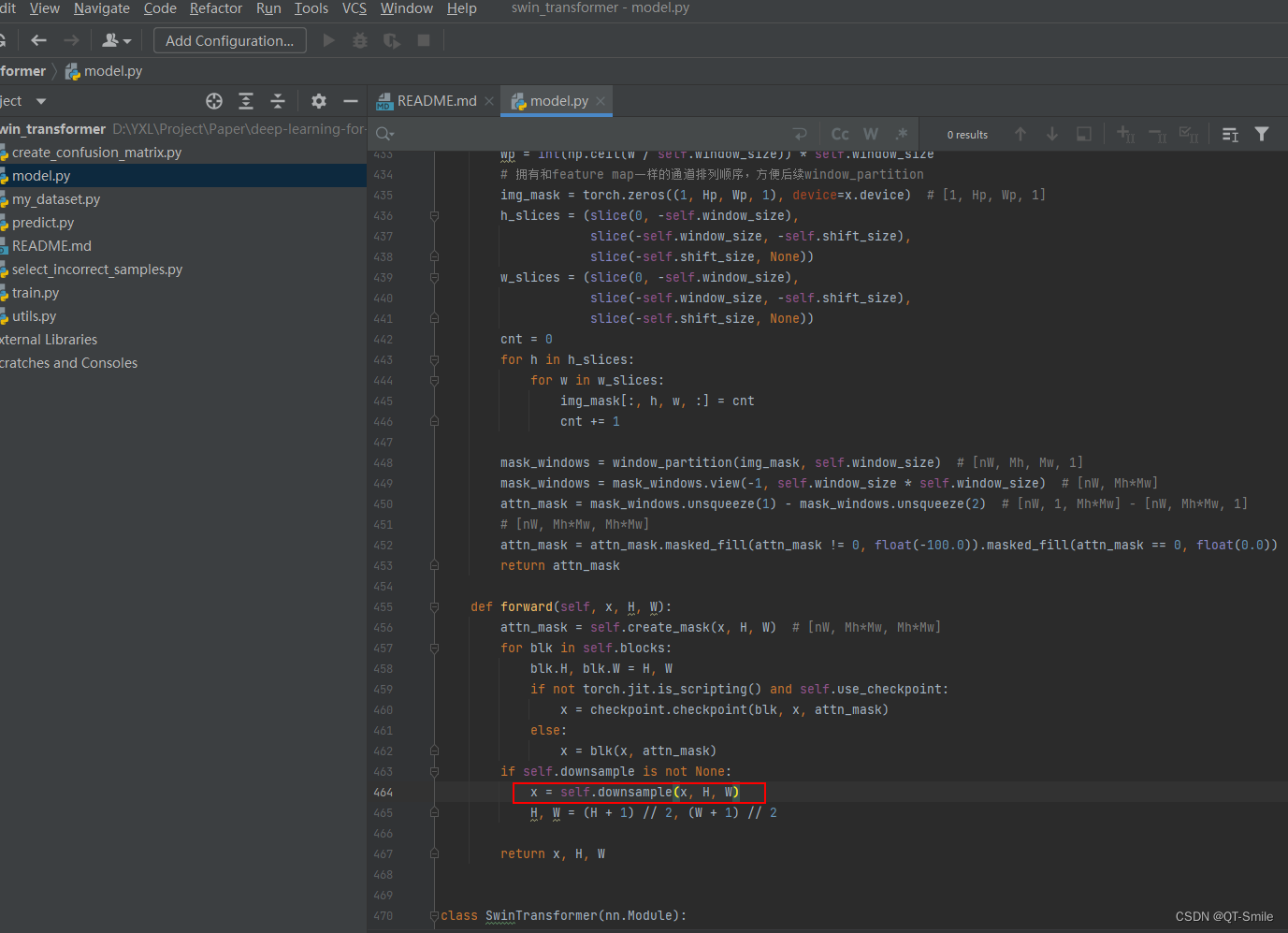Click Add Selection for Next Occurrence icon
The image size is (1288, 933).
pyautogui.click(x=1125, y=134)
